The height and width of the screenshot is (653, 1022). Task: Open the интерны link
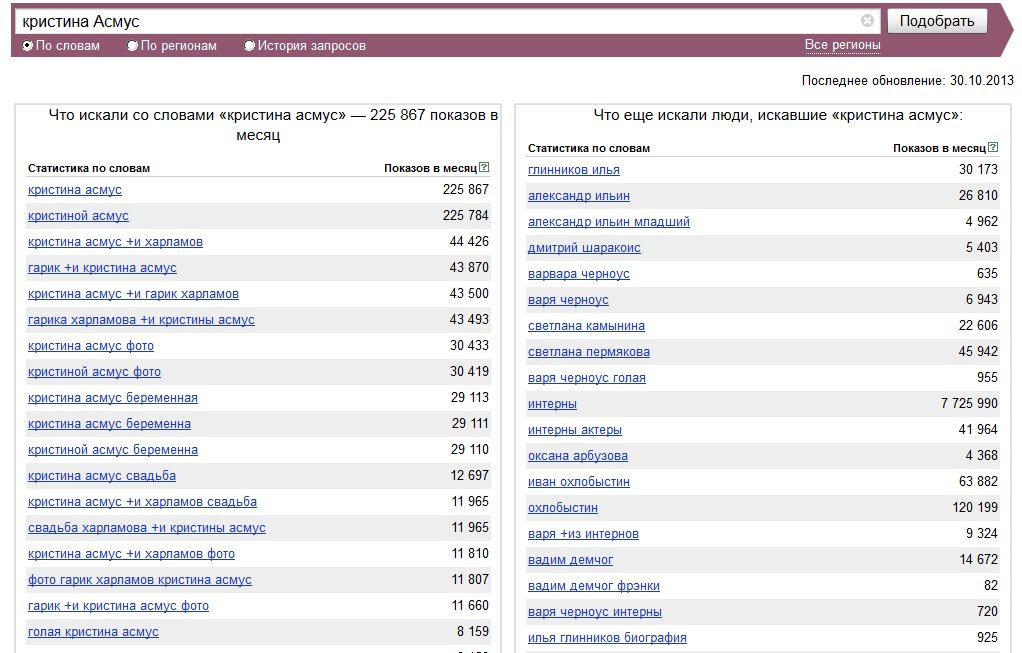pyautogui.click(x=552, y=404)
